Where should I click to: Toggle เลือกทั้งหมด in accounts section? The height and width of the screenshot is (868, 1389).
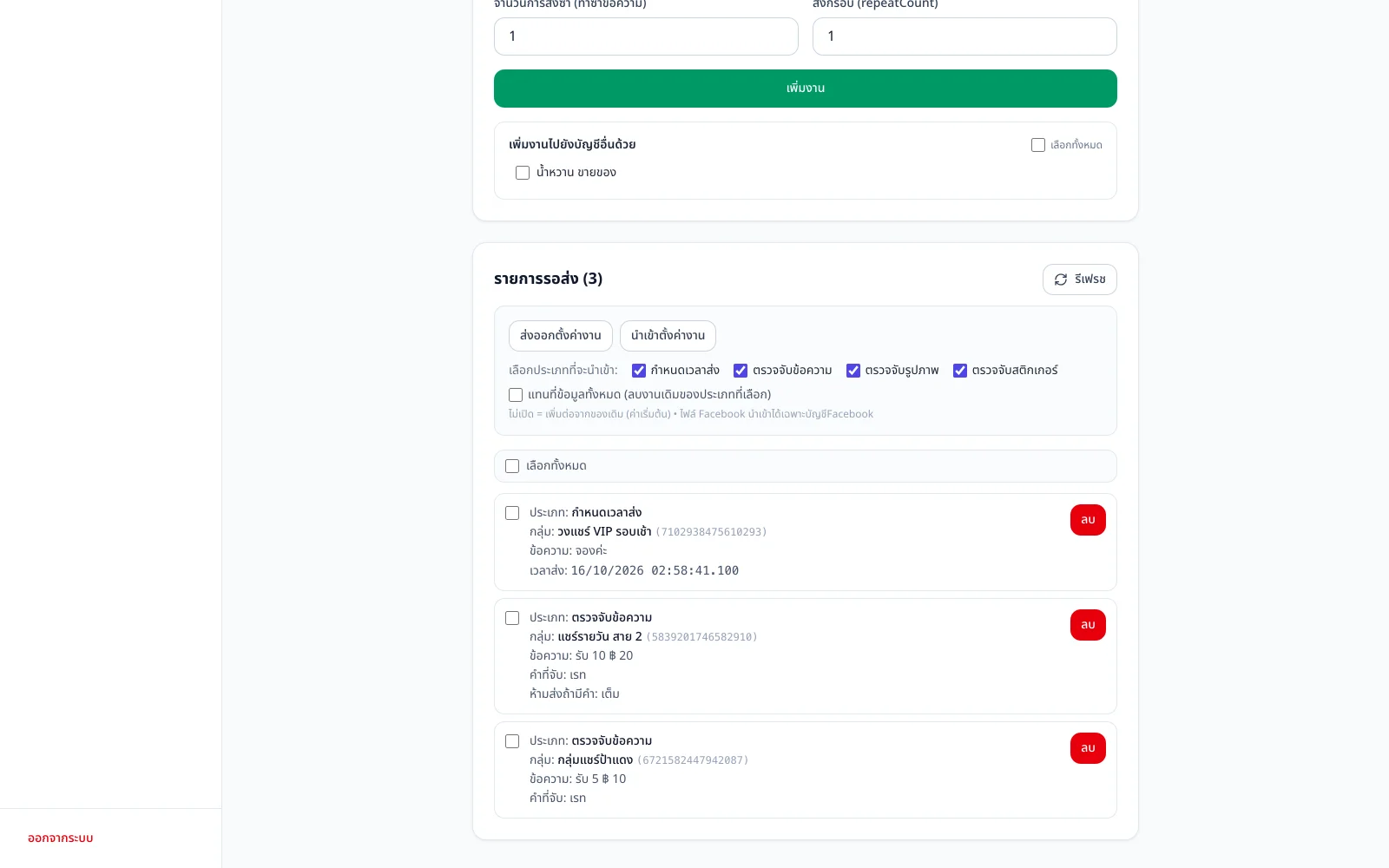(1038, 145)
